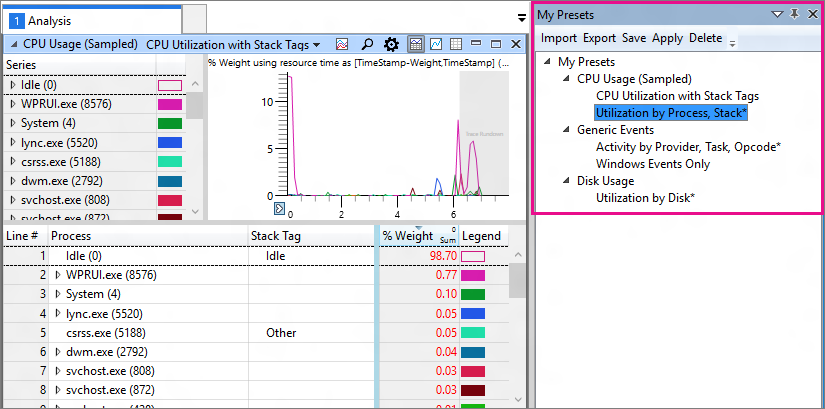Click Import in My Presets toolbar
The width and height of the screenshot is (825, 409).
pyautogui.click(x=558, y=38)
